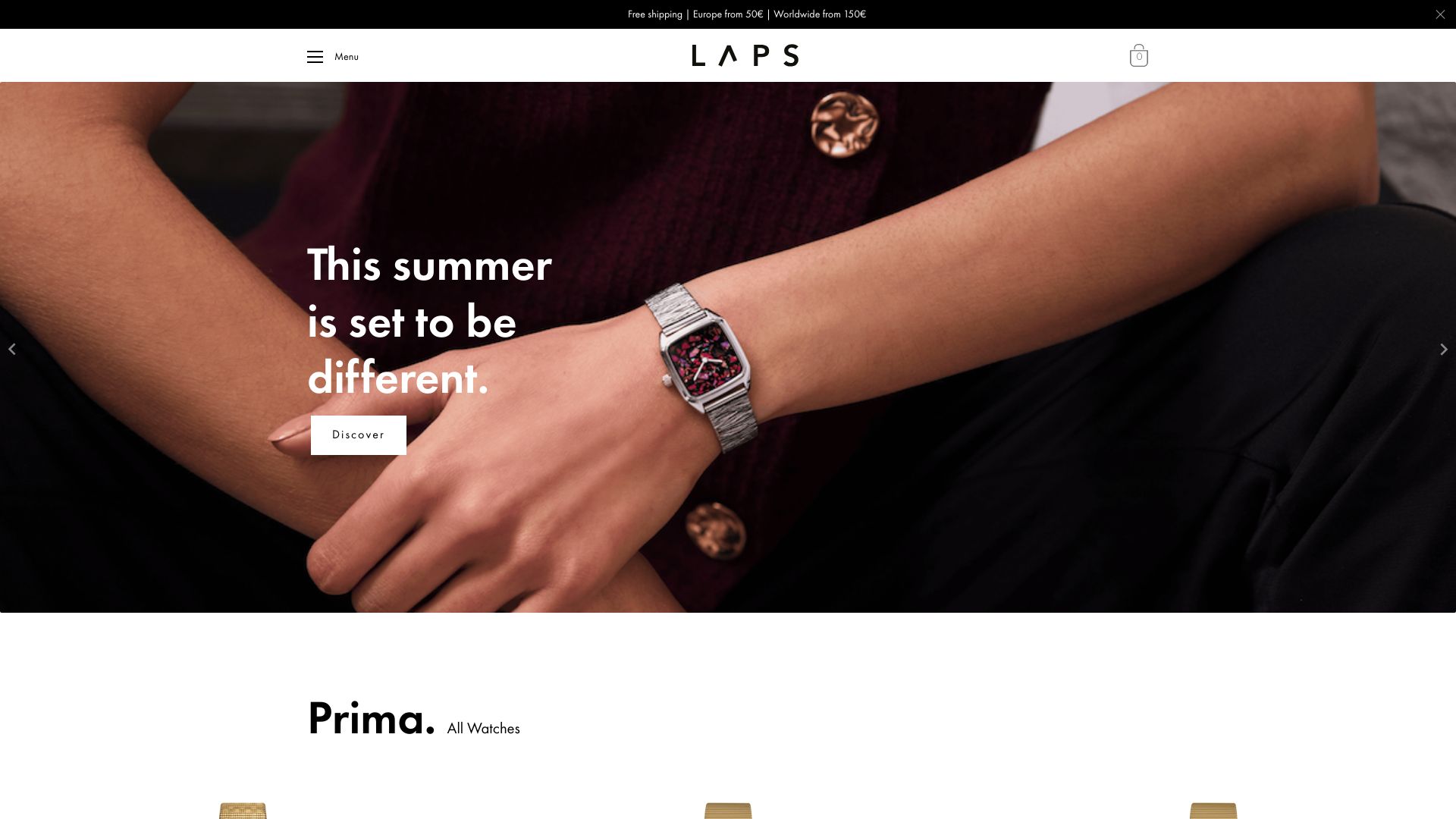Click the 'Europe from 50€' text
The image size is (1456, 819).
click(x=728, y=14)
